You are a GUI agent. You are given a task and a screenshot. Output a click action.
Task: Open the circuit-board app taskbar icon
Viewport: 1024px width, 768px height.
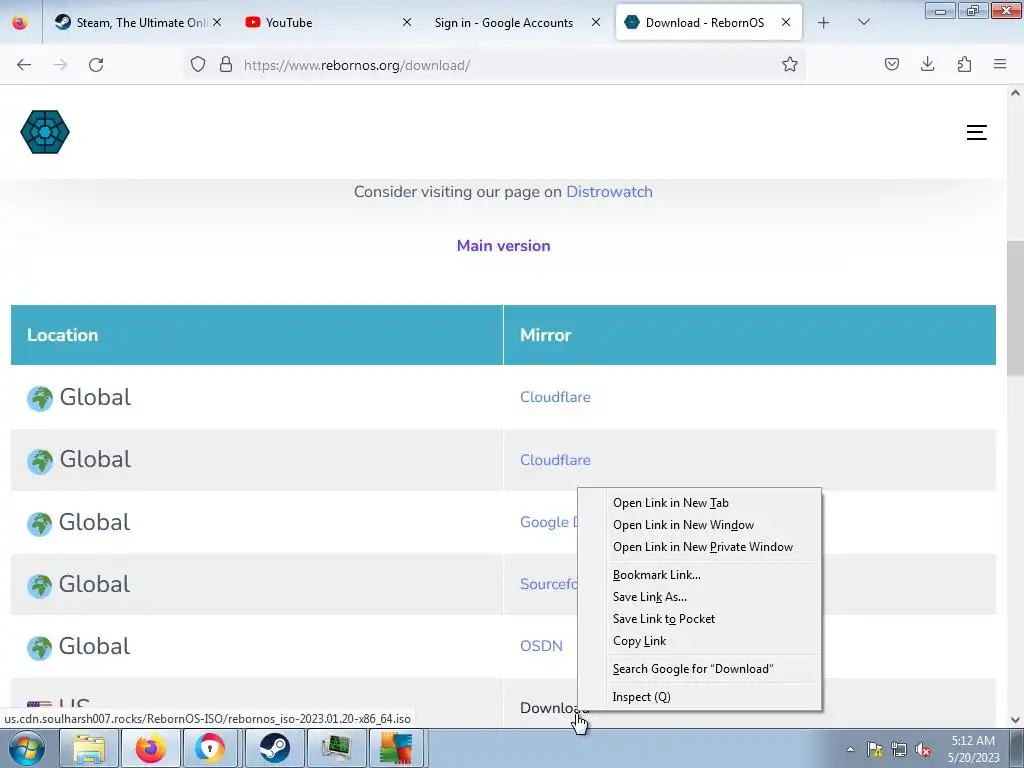(x=336, y=748)
